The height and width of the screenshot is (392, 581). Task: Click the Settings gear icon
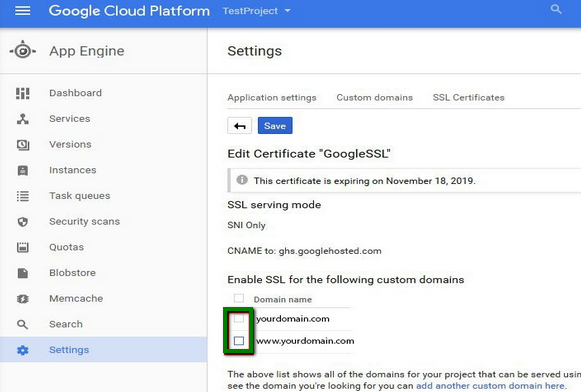coord(23,350)
